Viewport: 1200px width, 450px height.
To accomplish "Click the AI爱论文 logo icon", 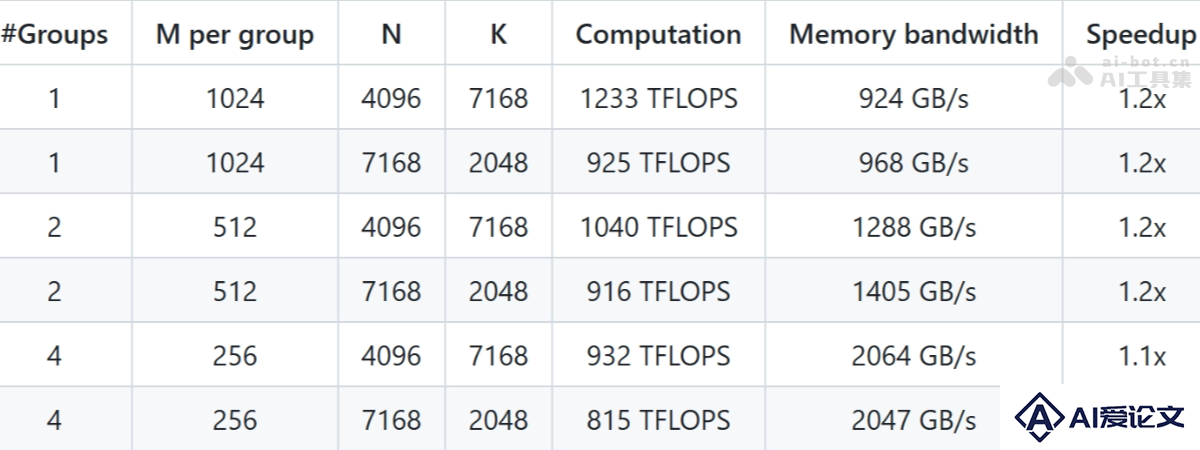I will tap(1038, 417).
